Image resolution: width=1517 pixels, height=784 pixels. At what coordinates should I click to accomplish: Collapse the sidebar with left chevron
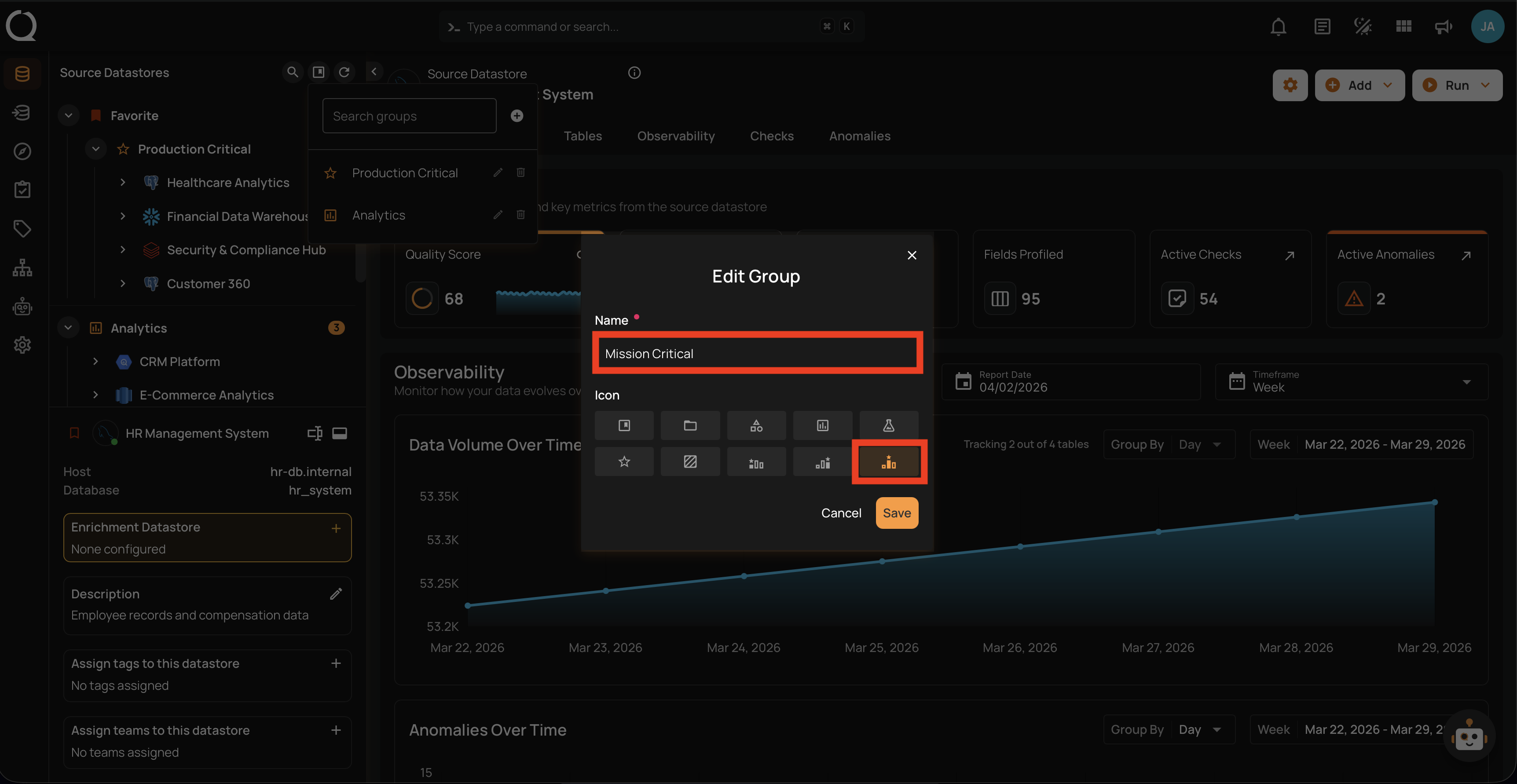pos(374,72)
